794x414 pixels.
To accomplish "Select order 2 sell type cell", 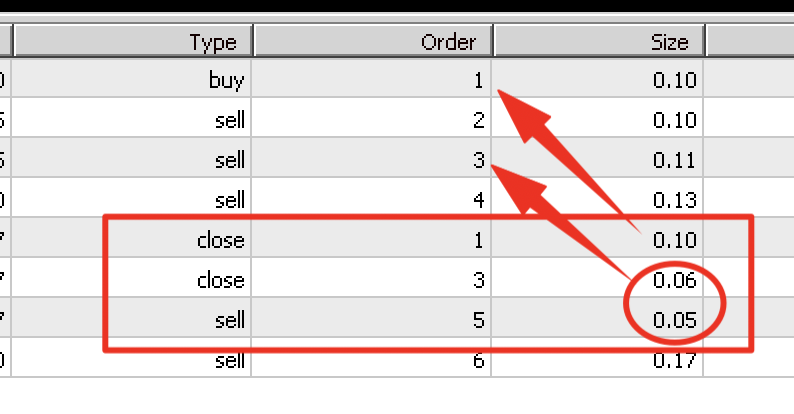I will point(131,119).
